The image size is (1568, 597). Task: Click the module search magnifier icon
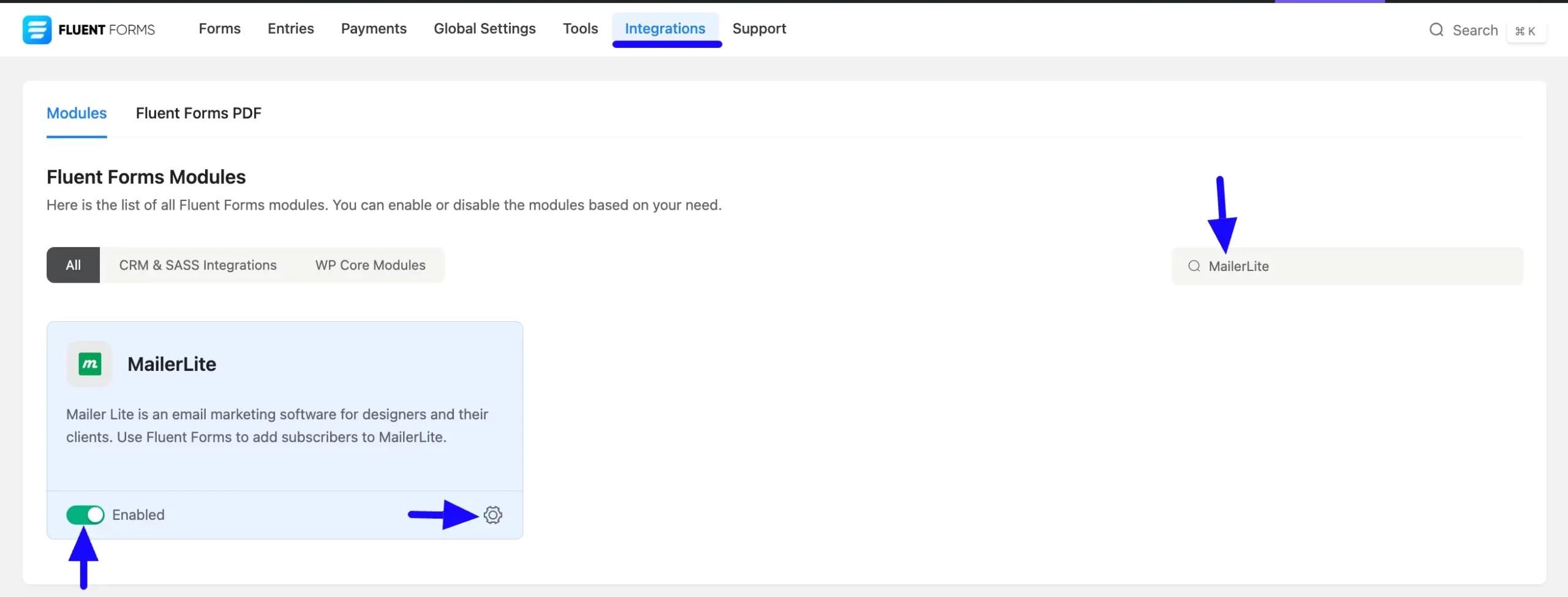tap(1194, 266)
